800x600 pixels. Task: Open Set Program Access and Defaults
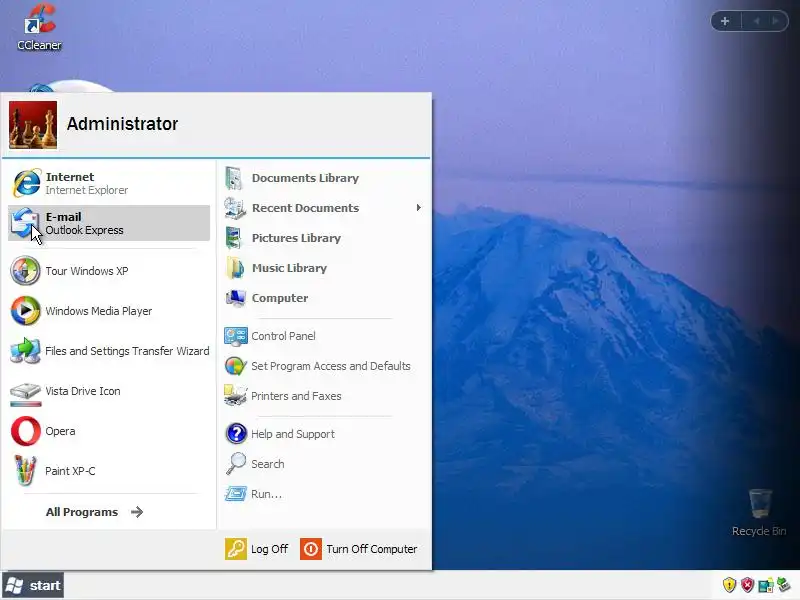[x=324, y=366]
